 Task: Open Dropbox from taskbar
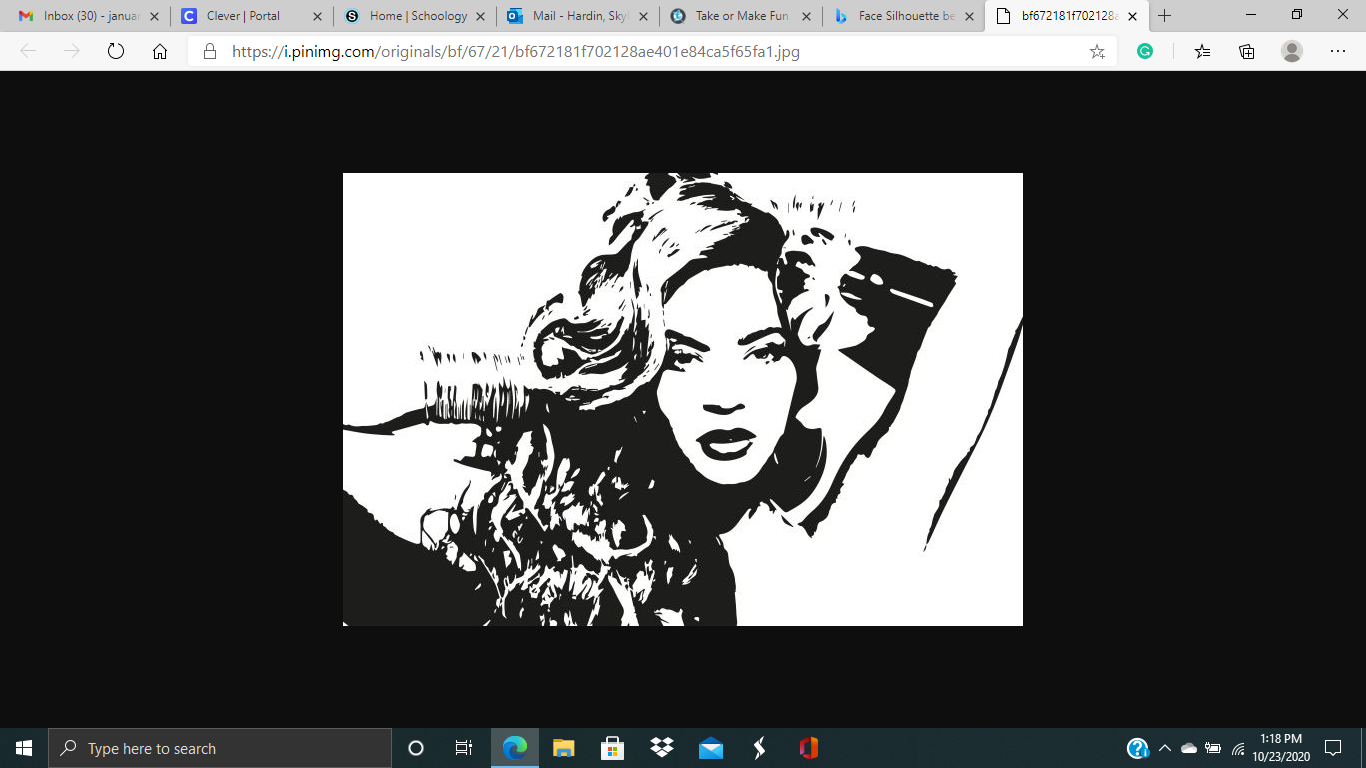click(661, 748)
